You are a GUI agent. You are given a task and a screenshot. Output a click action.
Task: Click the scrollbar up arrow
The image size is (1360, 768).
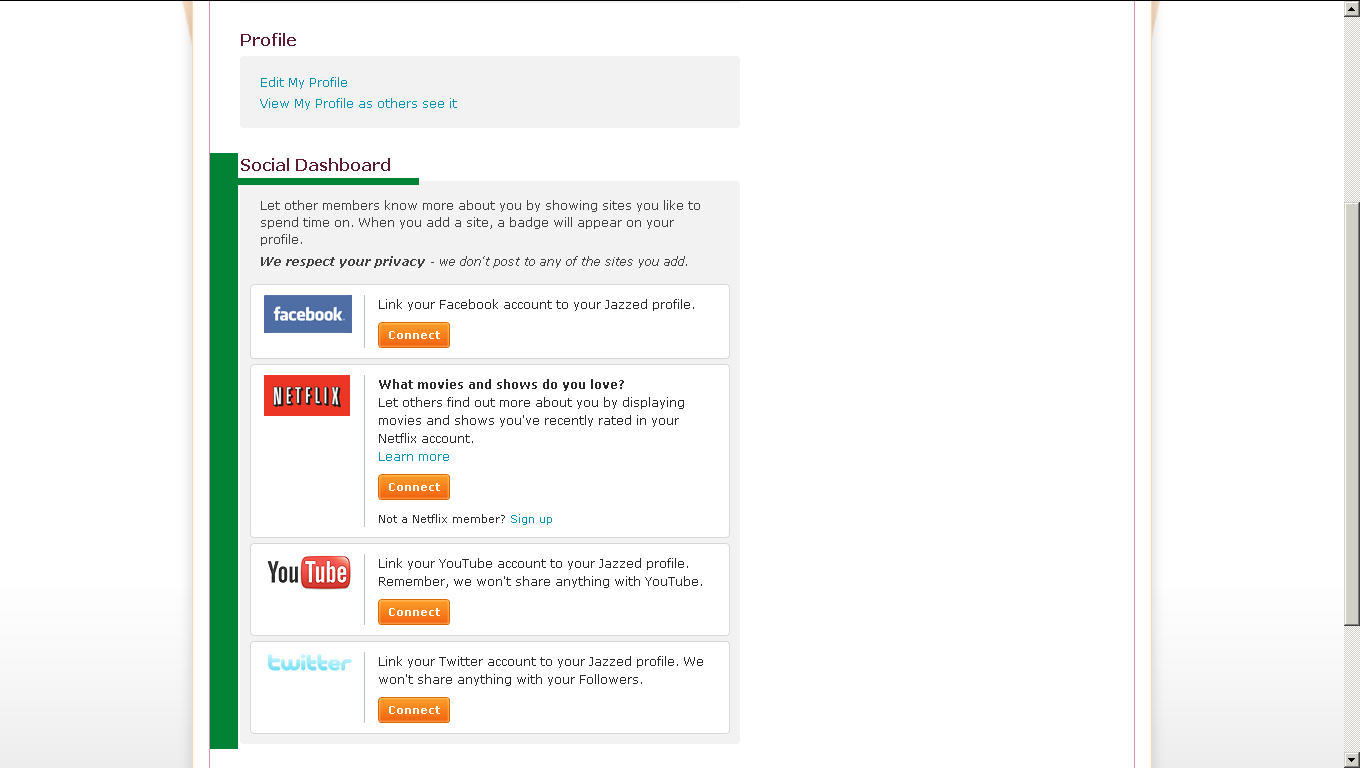[1352, 8]
